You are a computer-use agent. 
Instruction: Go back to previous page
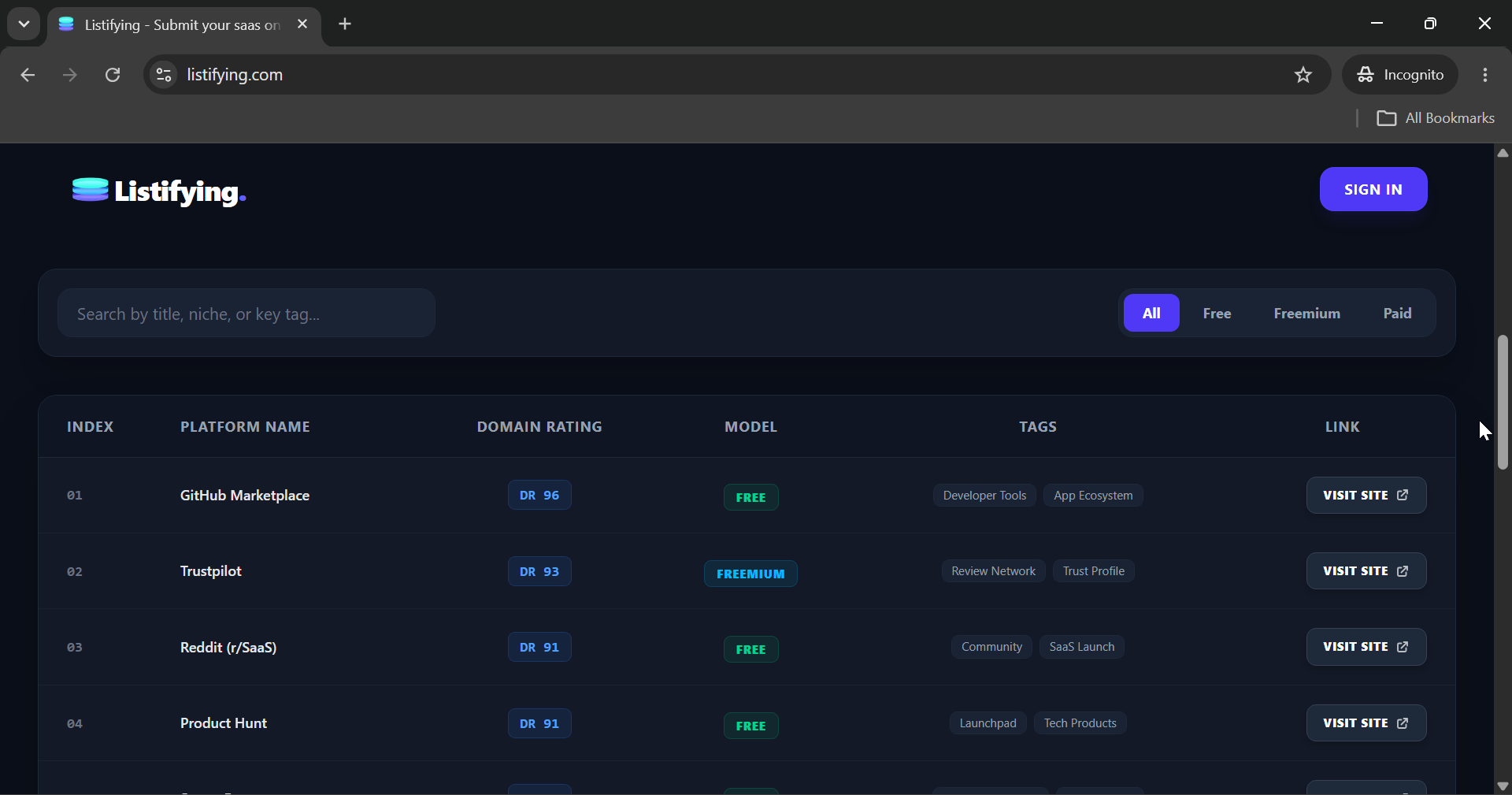[x=28, y=75]
